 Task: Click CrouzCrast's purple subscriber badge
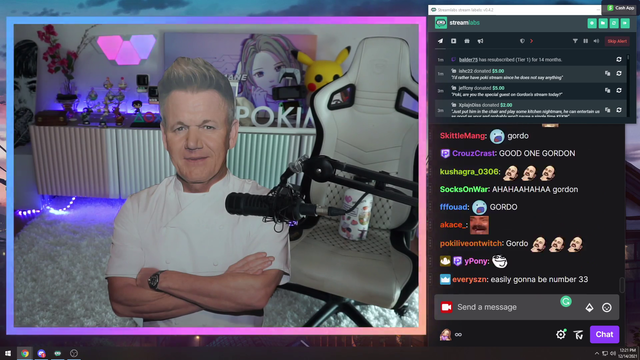coord(445,153)
